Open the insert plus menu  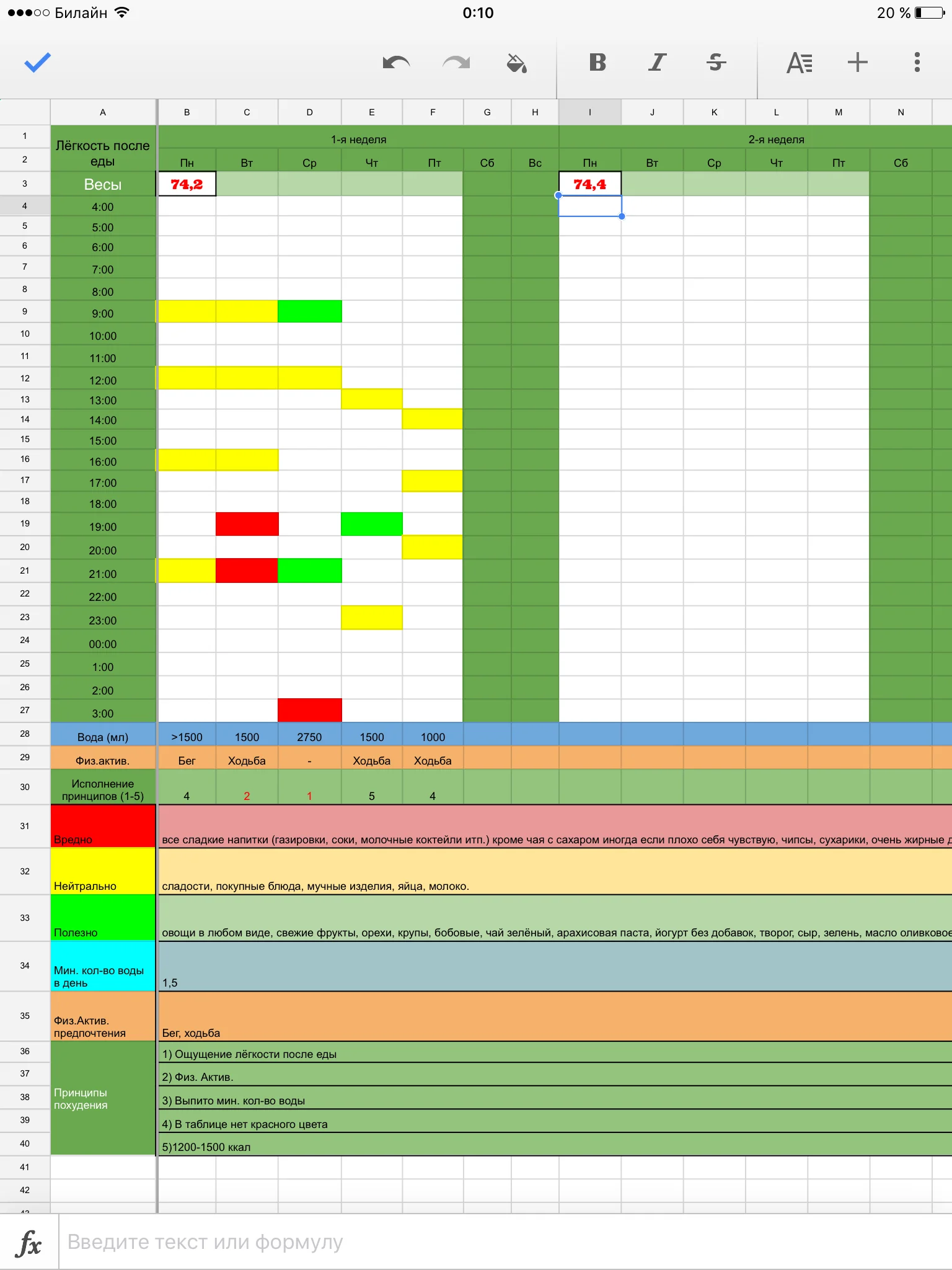point(858,62)
